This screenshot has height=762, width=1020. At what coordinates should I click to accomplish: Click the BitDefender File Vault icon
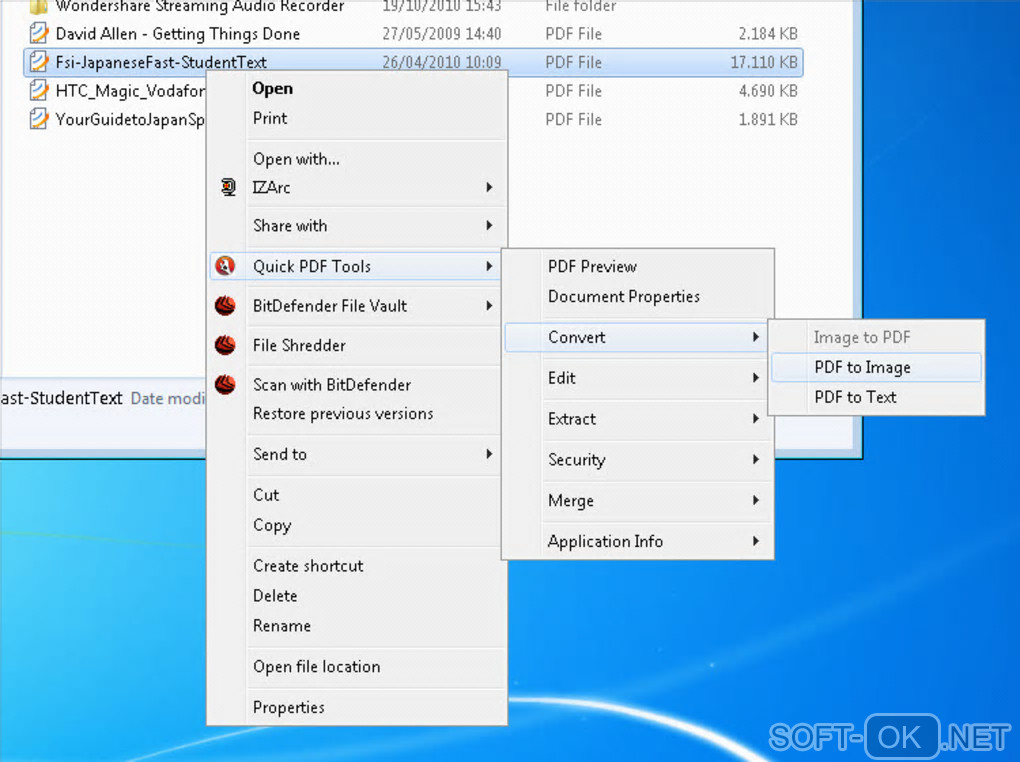(x=225, y=305)
